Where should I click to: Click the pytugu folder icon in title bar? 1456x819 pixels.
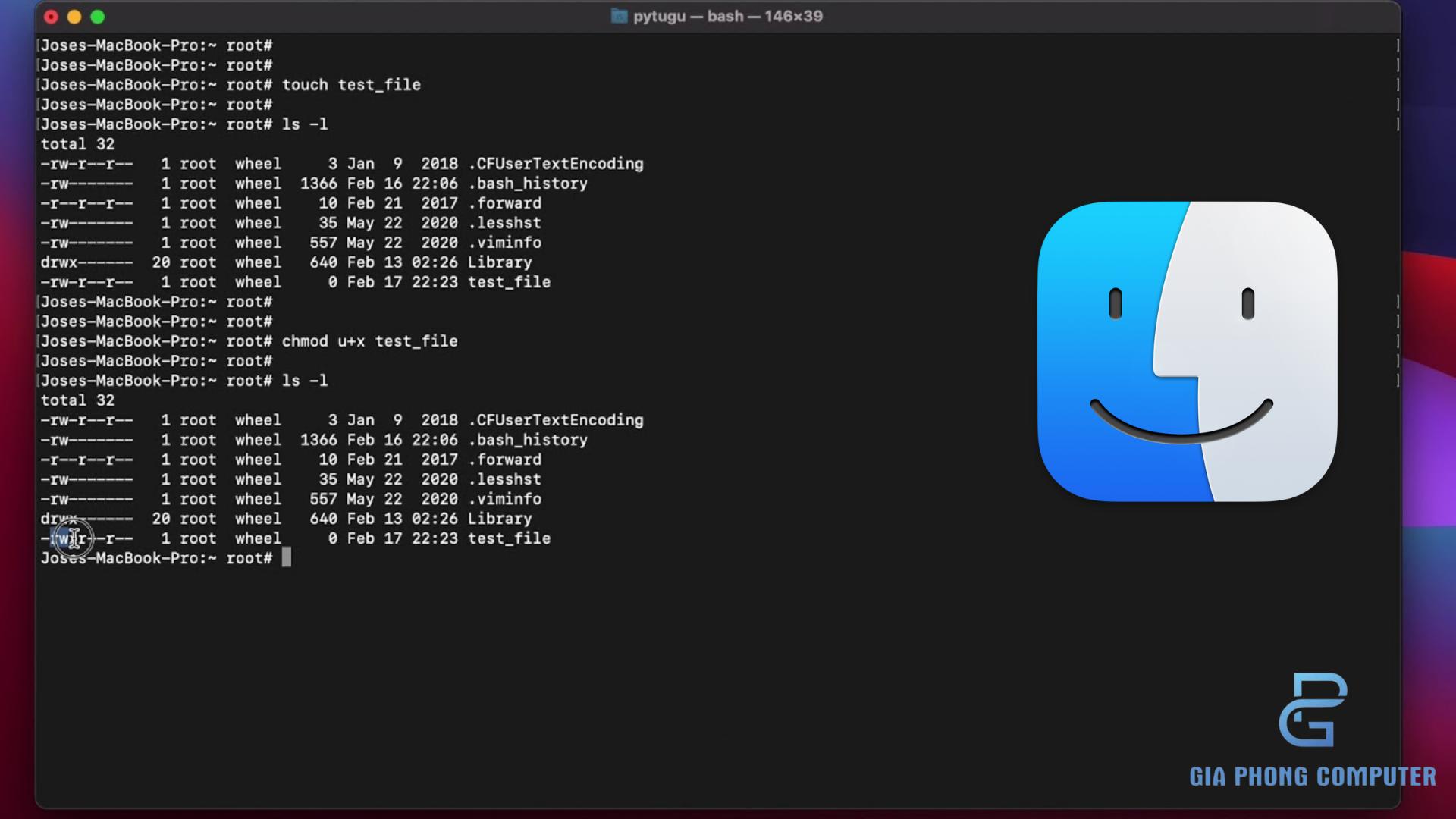[619, 17]
